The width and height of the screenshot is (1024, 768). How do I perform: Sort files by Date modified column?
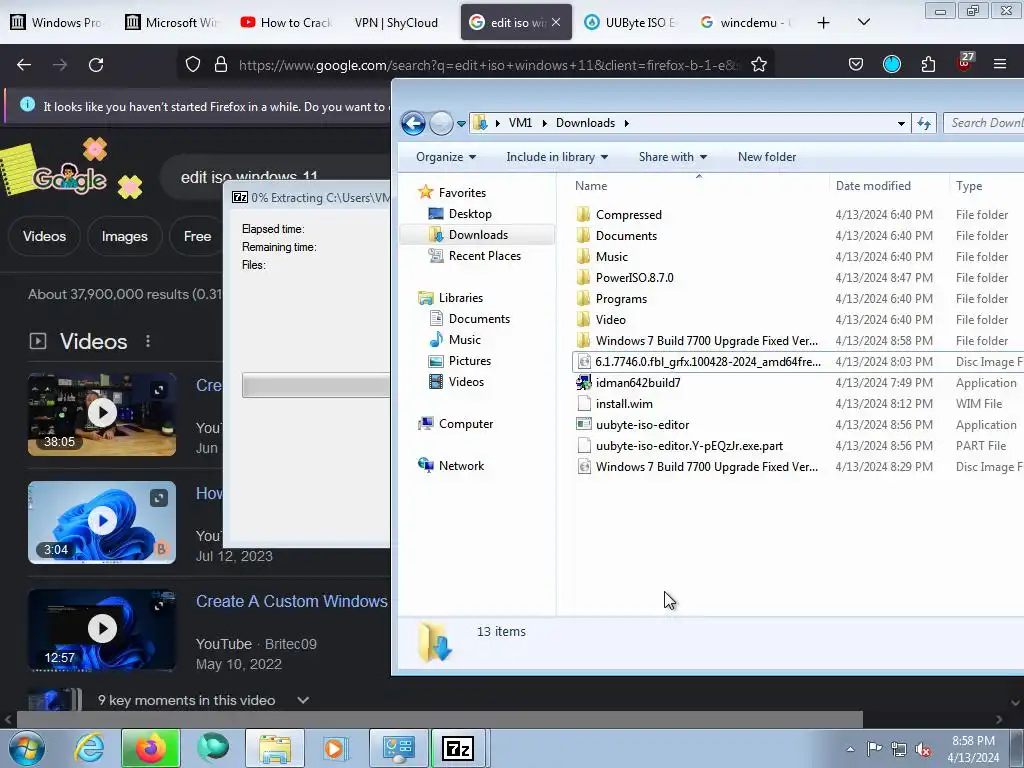click(x=888, y=185)
